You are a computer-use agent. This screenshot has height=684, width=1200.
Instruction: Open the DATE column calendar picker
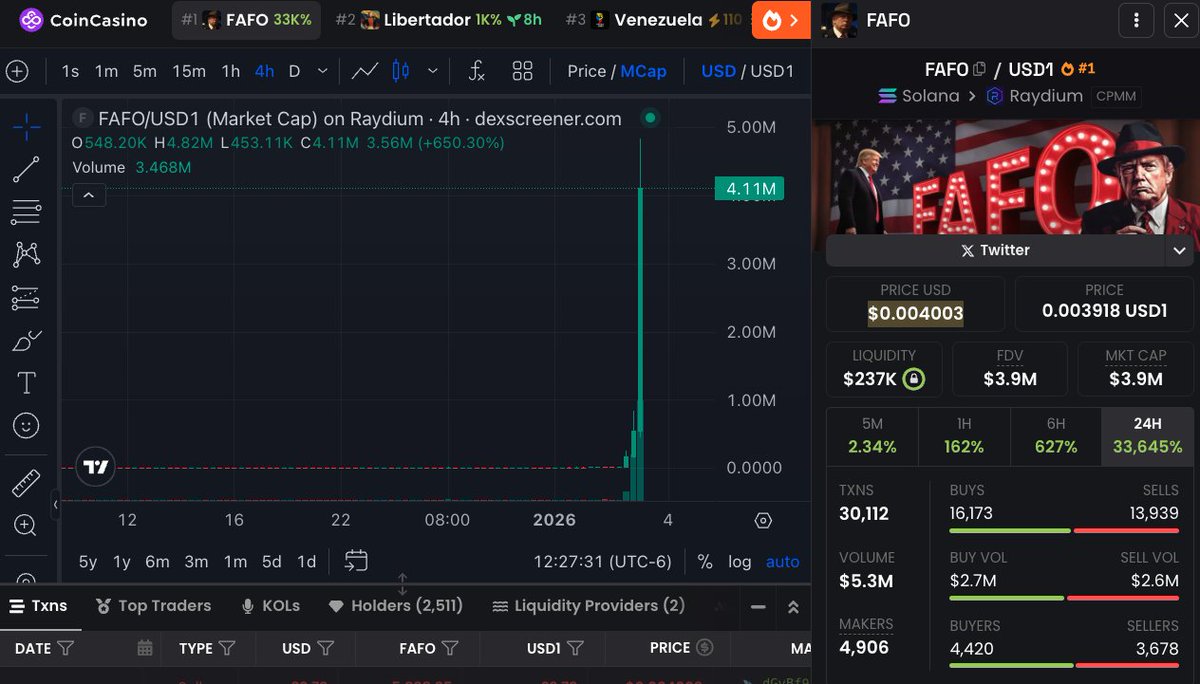tap(146, 648)
